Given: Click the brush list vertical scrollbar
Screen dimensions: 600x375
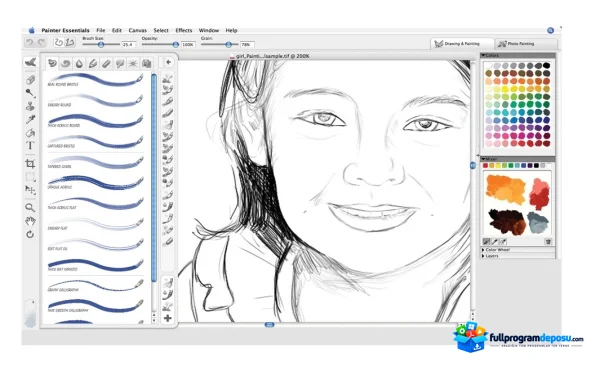Looking at the screenshot, I should pyautogui.click(x=154, y=178).
